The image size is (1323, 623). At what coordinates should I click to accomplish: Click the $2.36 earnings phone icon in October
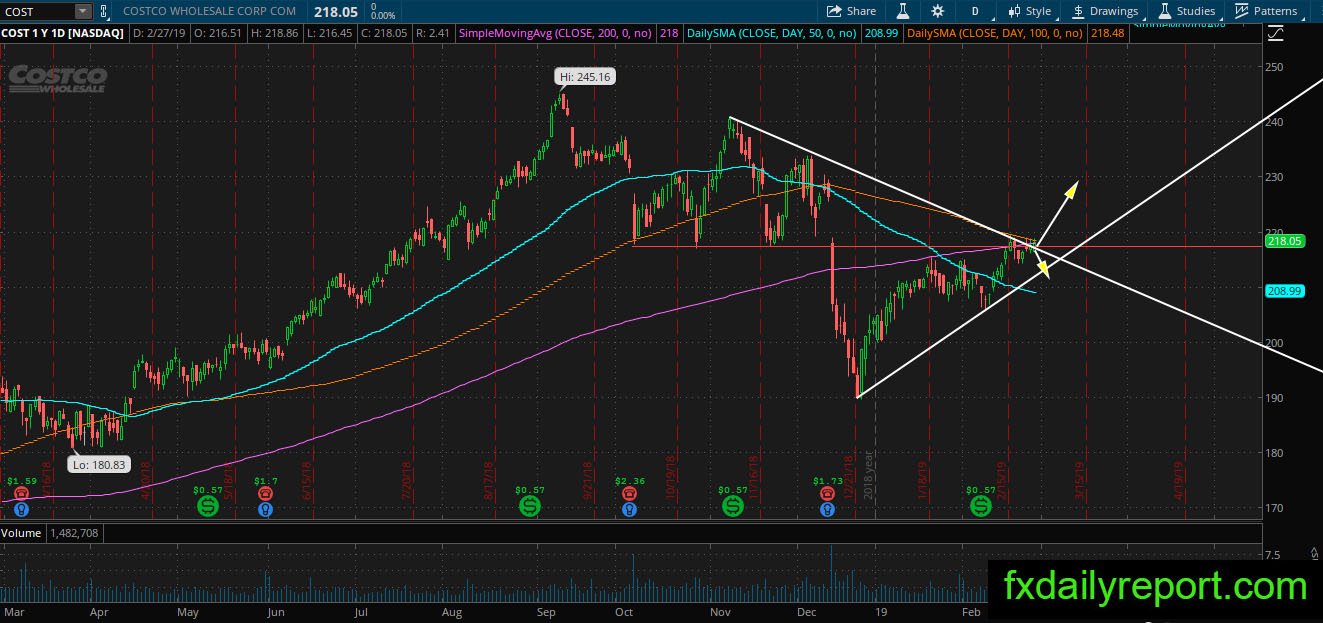click(x=628, y=493)
